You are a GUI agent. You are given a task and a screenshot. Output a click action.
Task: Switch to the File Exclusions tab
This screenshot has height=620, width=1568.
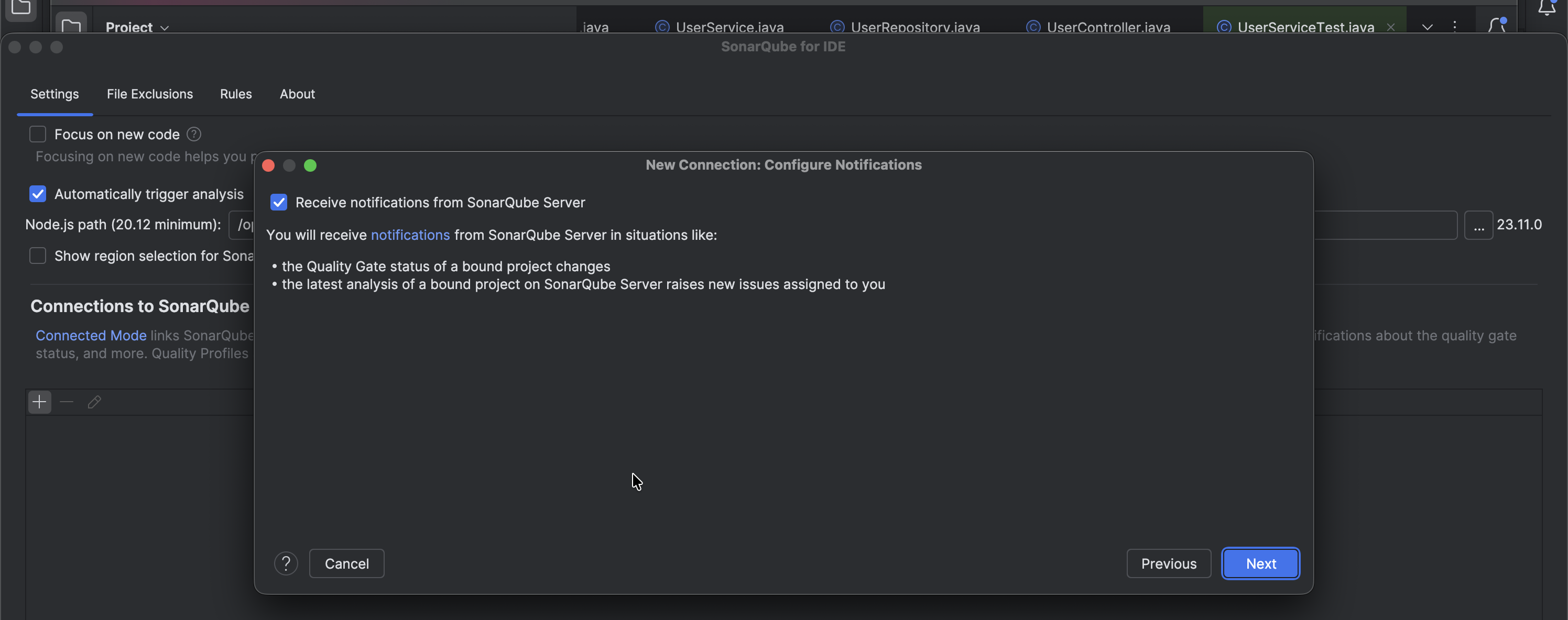pos(150,94)
